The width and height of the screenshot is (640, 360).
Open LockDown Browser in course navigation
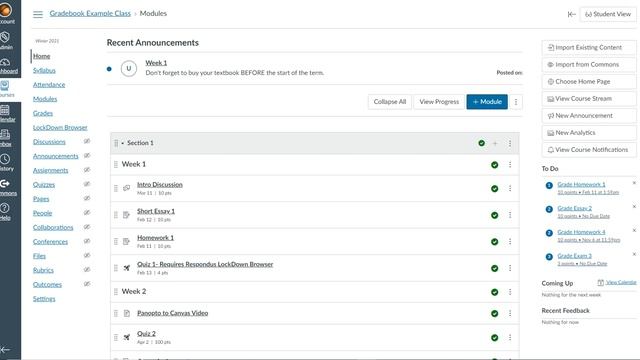click(x=60, y=128)
